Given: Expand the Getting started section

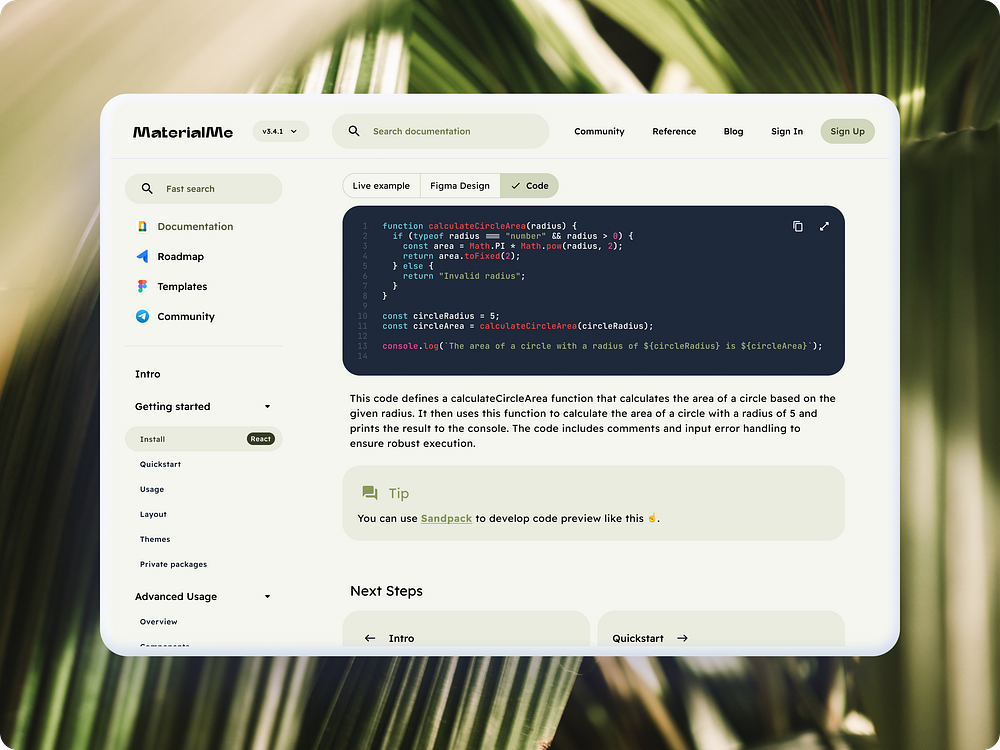Looking at the screenshot, I should pos(267,406).
